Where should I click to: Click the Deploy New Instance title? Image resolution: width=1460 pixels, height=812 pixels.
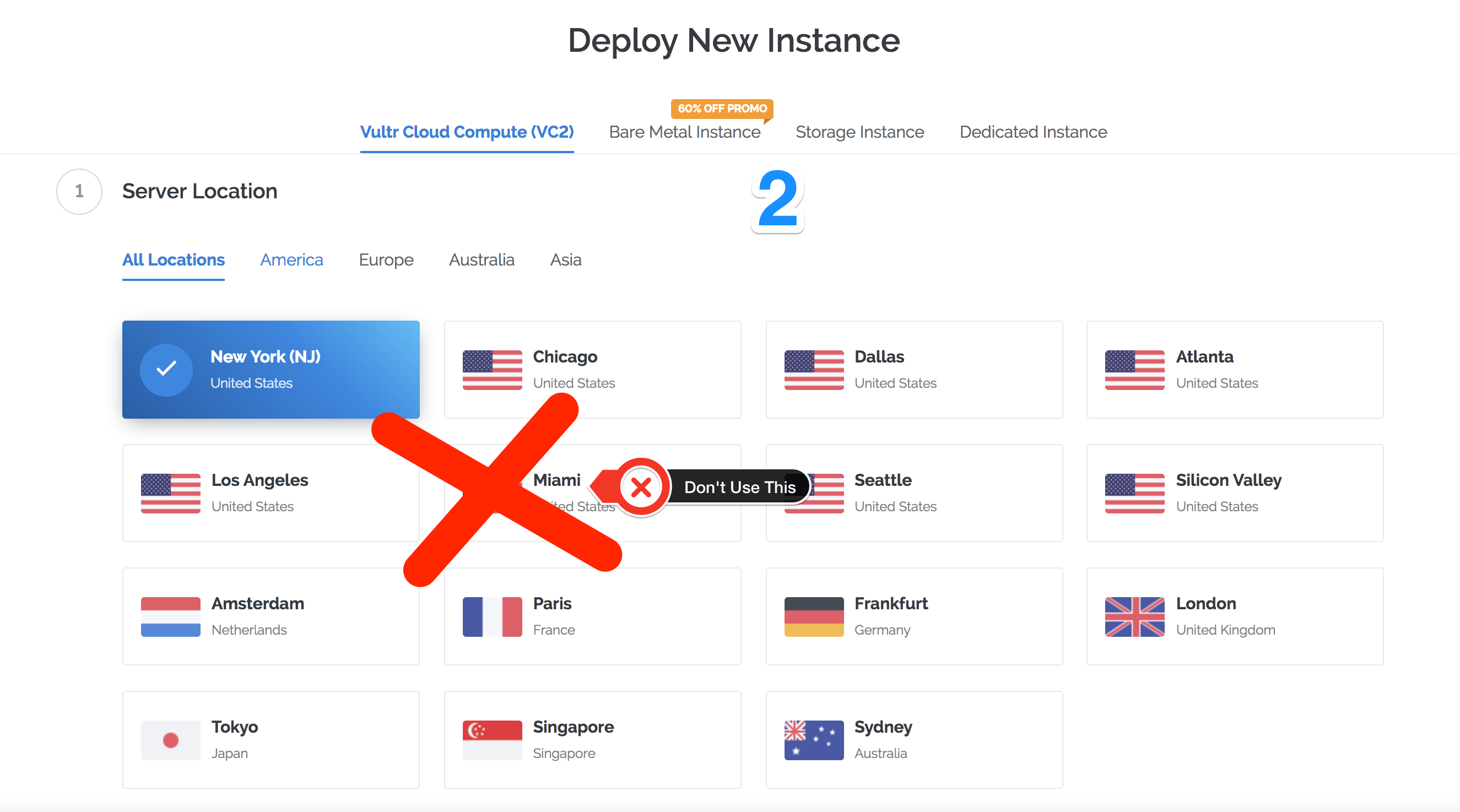(x=734, y=41)
